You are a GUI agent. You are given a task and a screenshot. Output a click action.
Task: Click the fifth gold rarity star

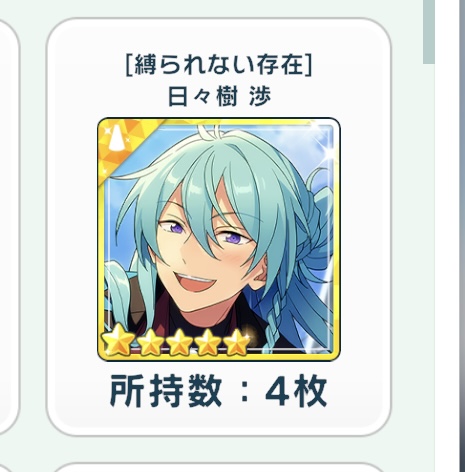[x=237, y=341]
